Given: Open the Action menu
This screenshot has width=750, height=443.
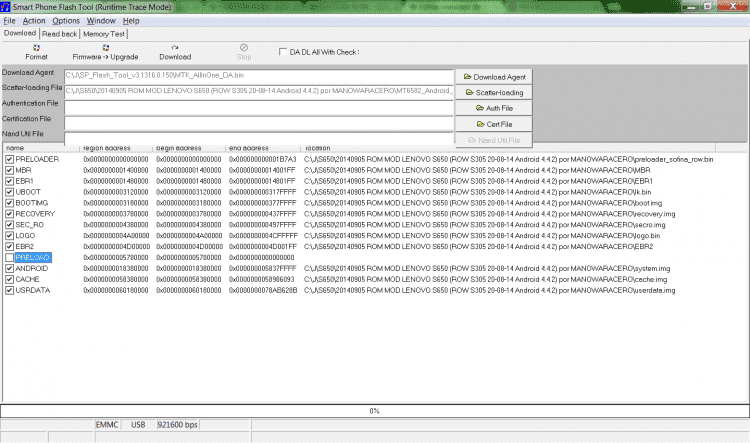Looking at the screenshot, I should coord(34,21).
